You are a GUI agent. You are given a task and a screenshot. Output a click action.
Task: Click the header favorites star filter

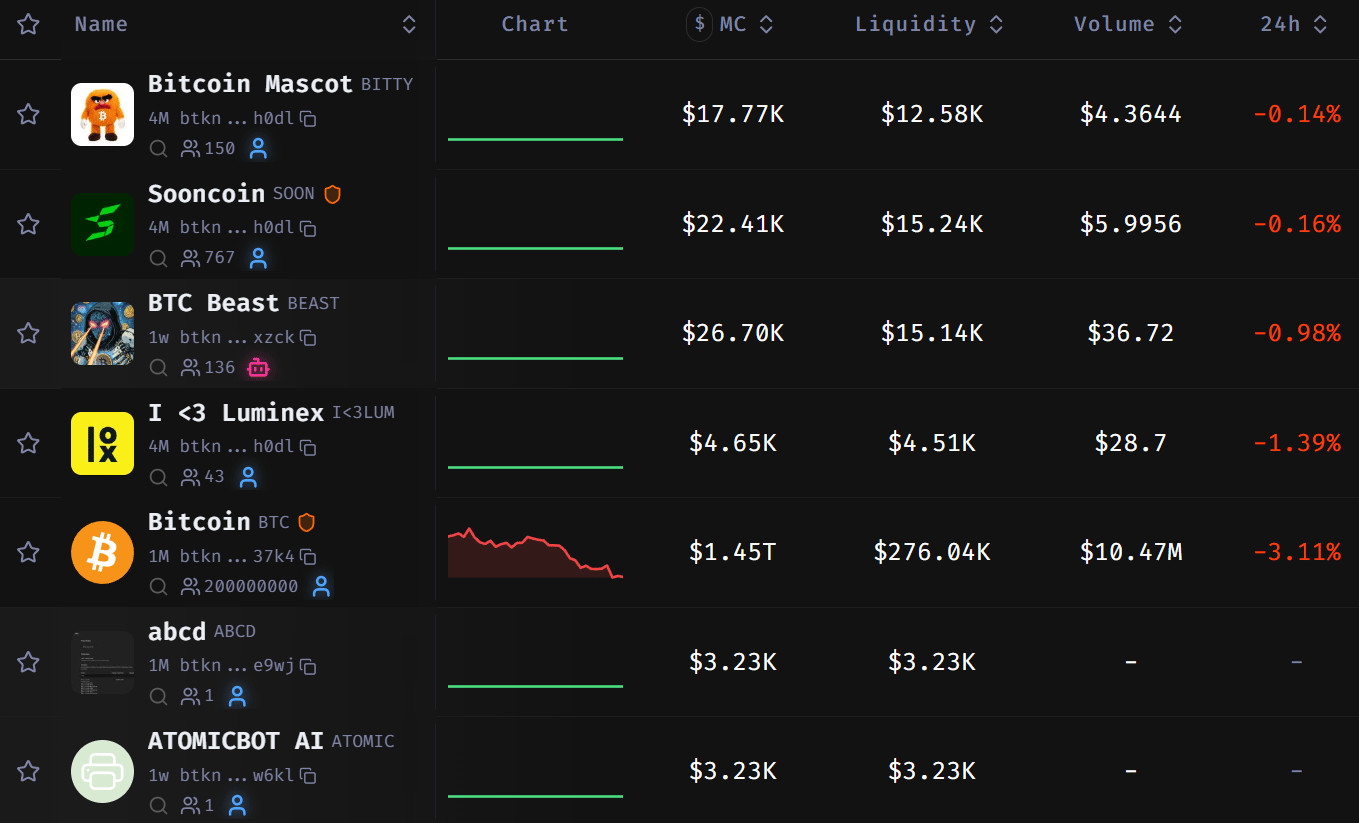[x=28, y=24]
